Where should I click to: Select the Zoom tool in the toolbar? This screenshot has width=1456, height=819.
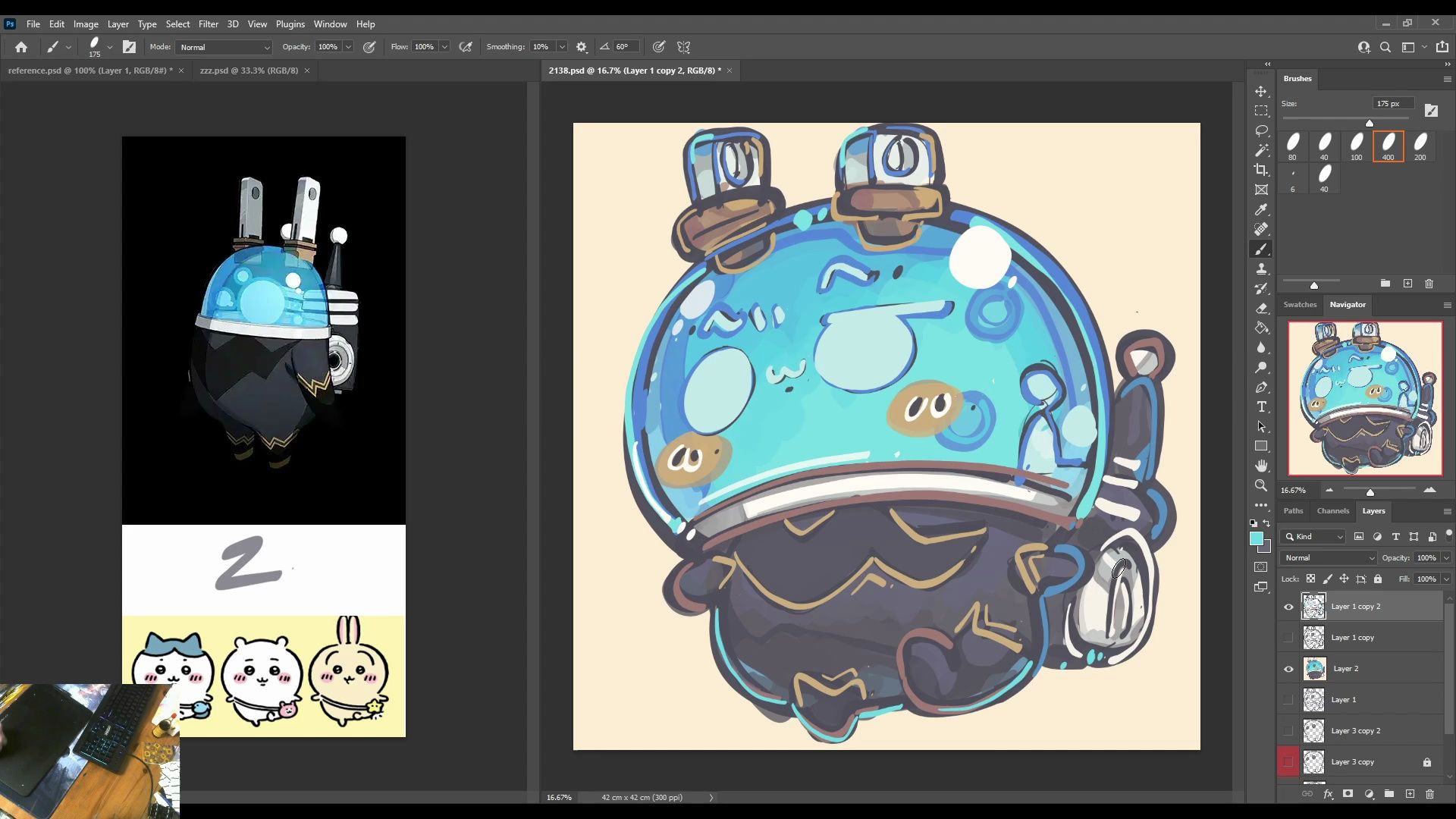point(1261,485)
